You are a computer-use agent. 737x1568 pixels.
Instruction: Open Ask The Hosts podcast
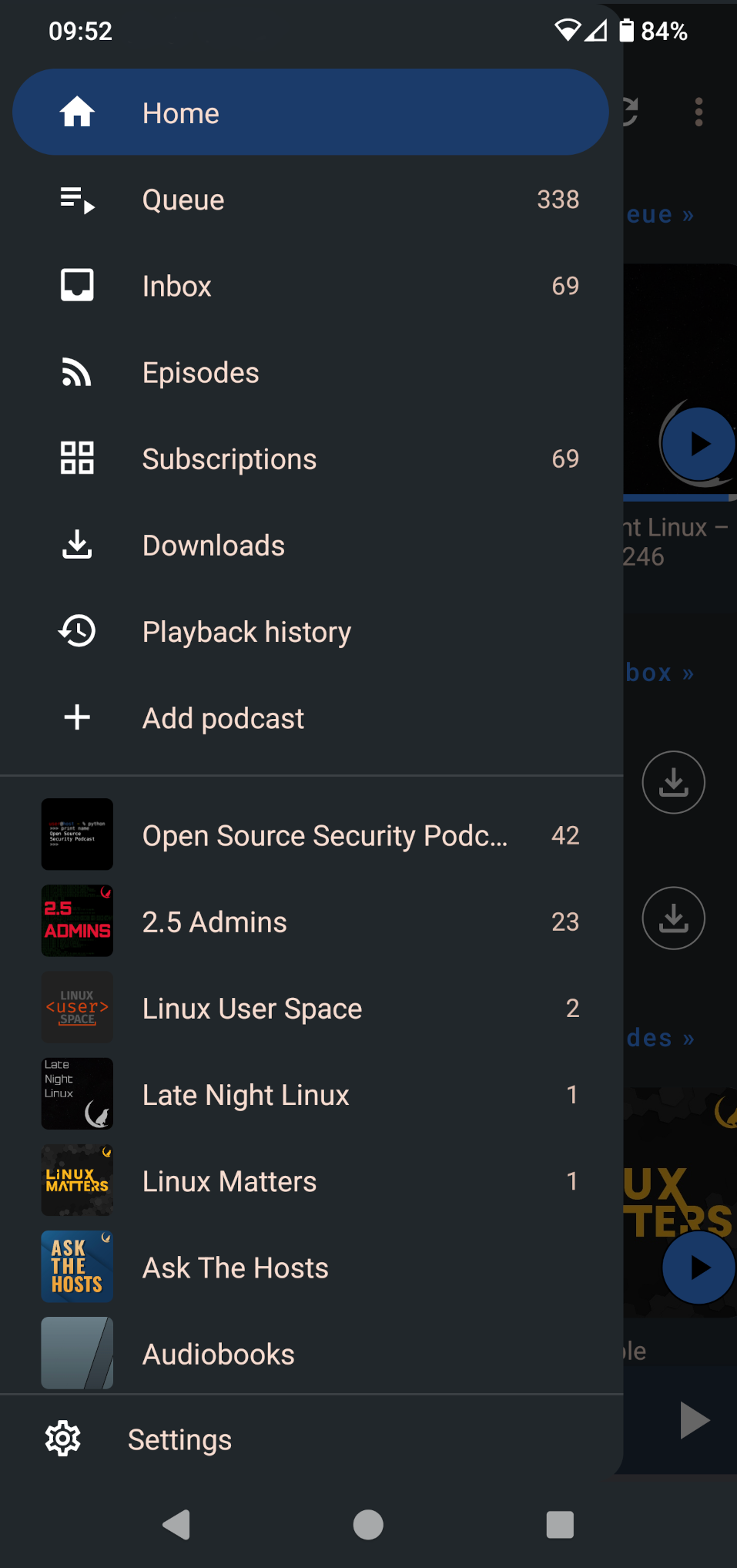(x=235, y=1268)
